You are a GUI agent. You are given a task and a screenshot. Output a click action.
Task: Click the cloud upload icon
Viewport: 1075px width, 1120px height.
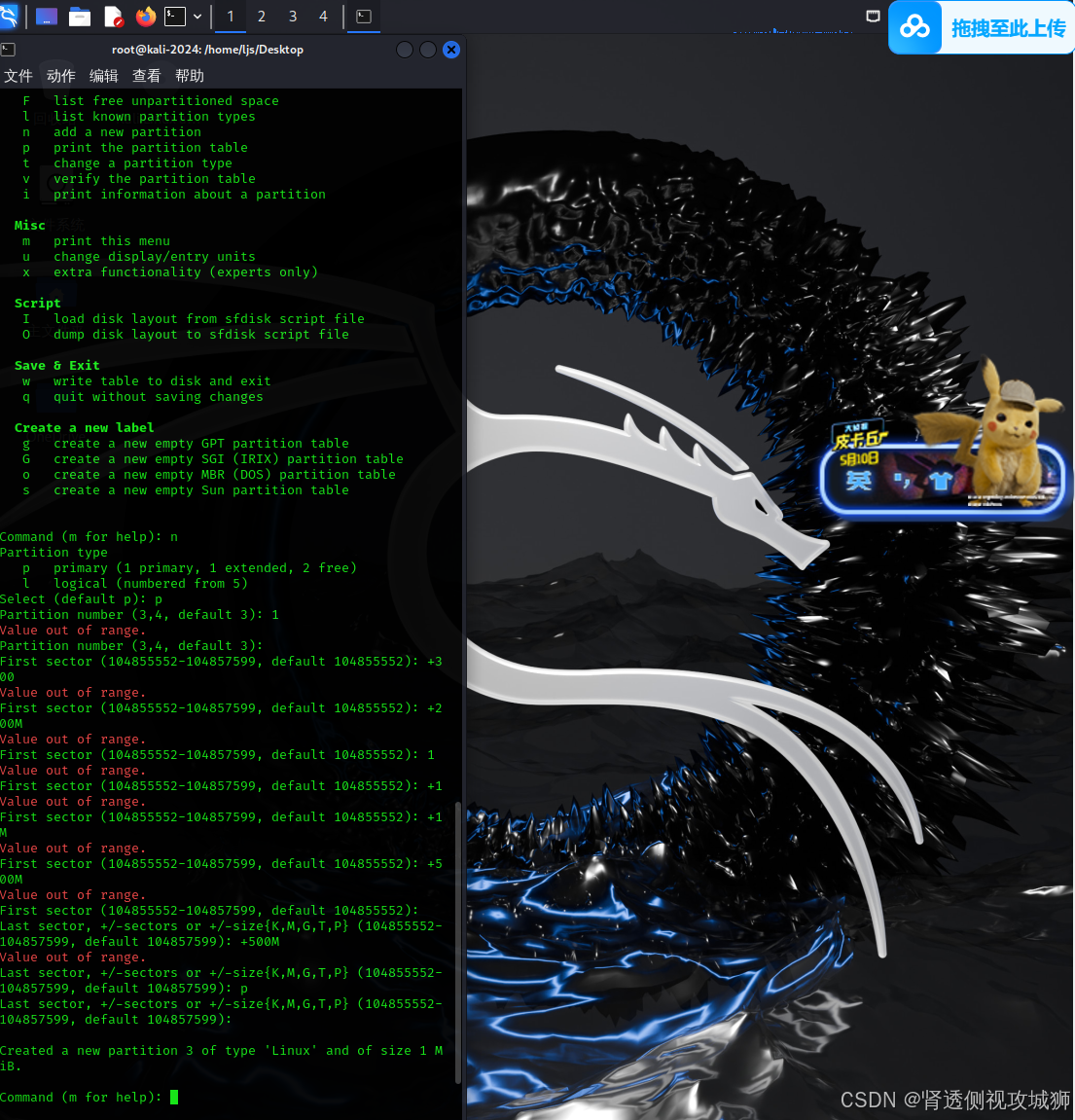[914, 27]
